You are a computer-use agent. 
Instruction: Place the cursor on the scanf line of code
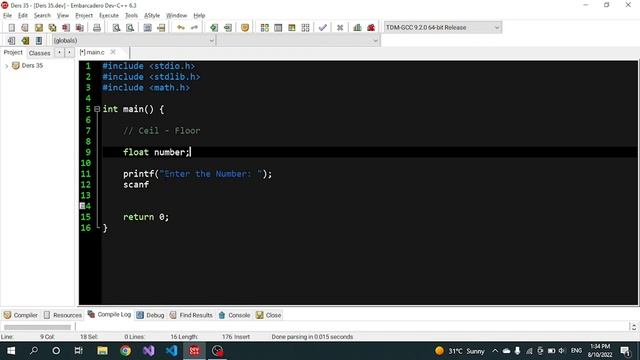(x=136, y=184)
